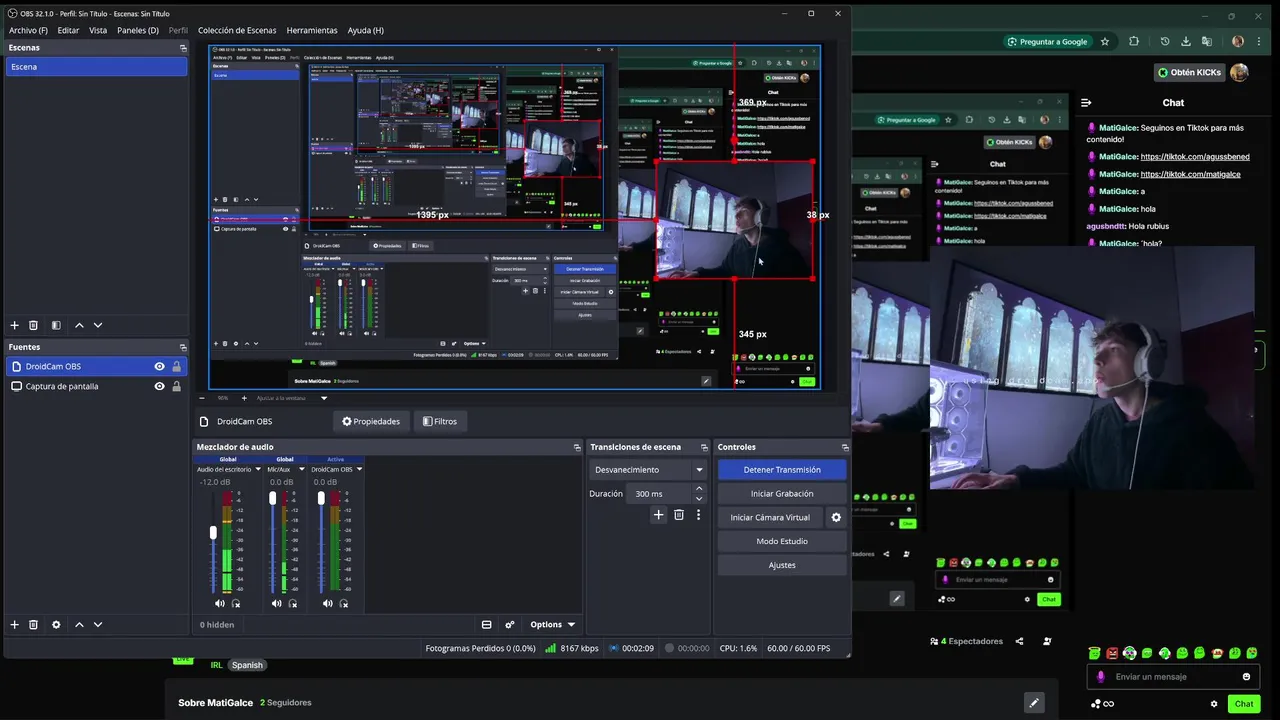Image resolution: width=1280 pixels, height=720 pixels.
Task: Toggle monitoring for Mic/Aux channel
Action: (293, 603)
